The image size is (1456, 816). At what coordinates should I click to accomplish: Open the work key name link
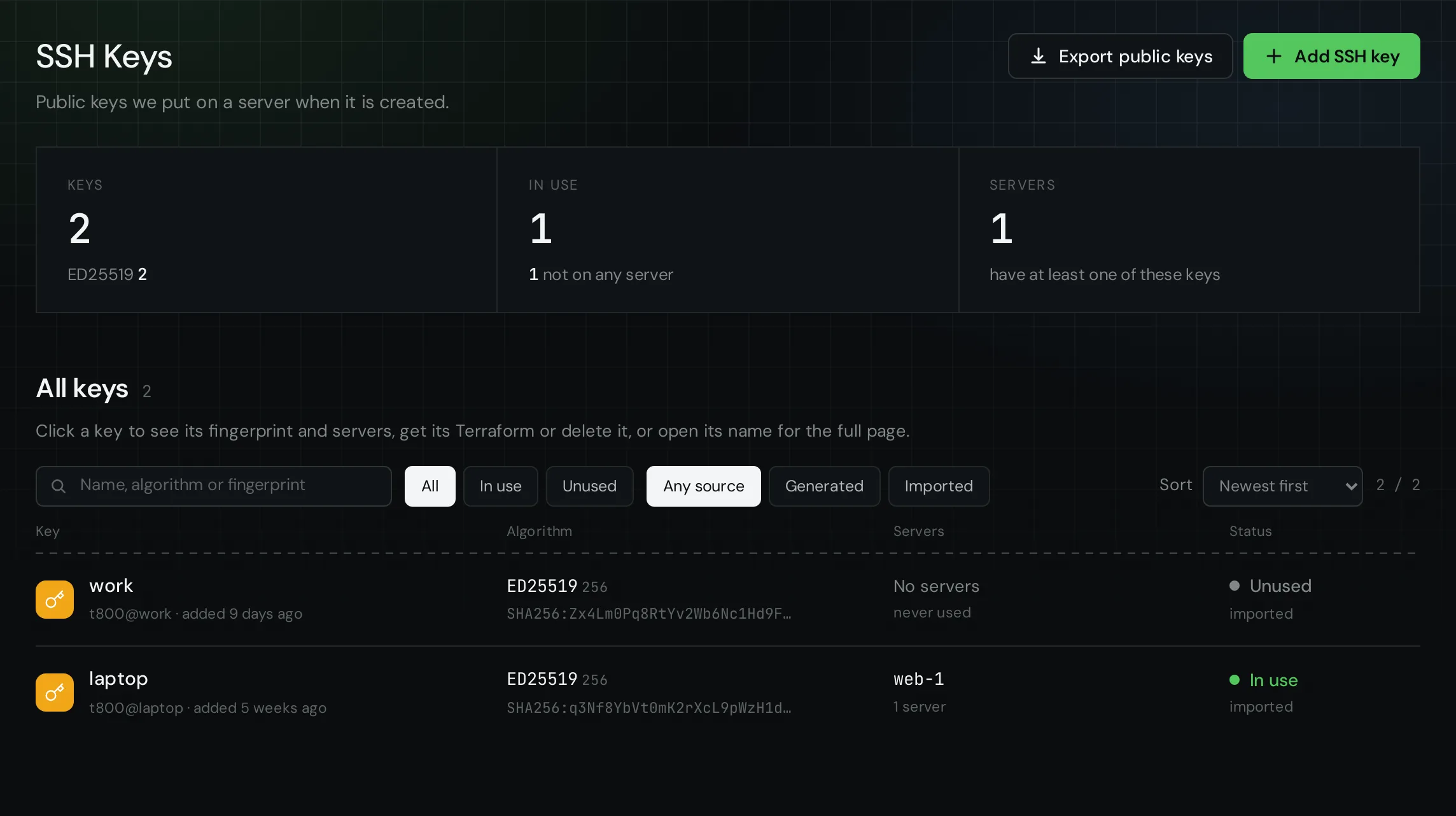click(x=111, y=586)
